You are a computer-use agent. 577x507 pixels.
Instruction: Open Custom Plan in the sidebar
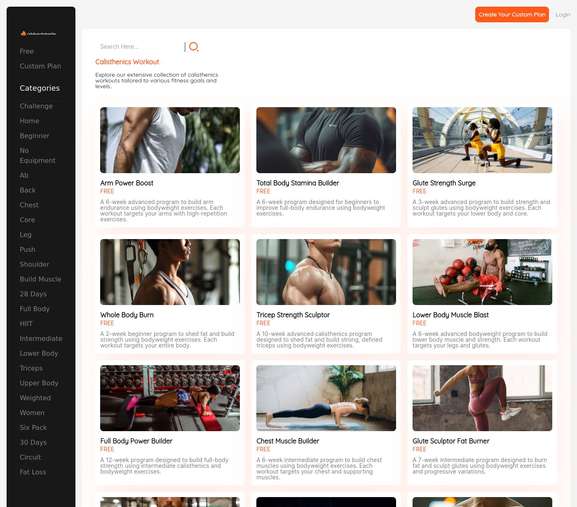pos(40,66)
